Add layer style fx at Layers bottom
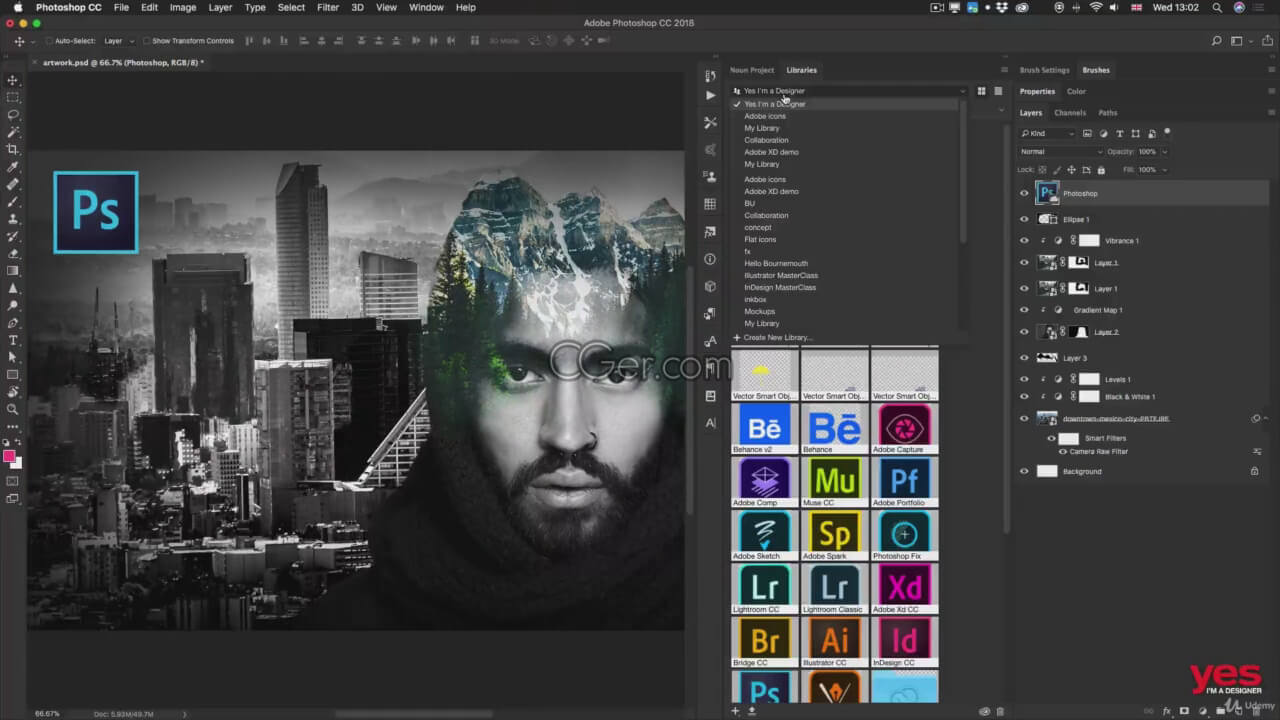Image resolution: width=1280 pixels, height=720 pixels. (x=1166, y=711)
